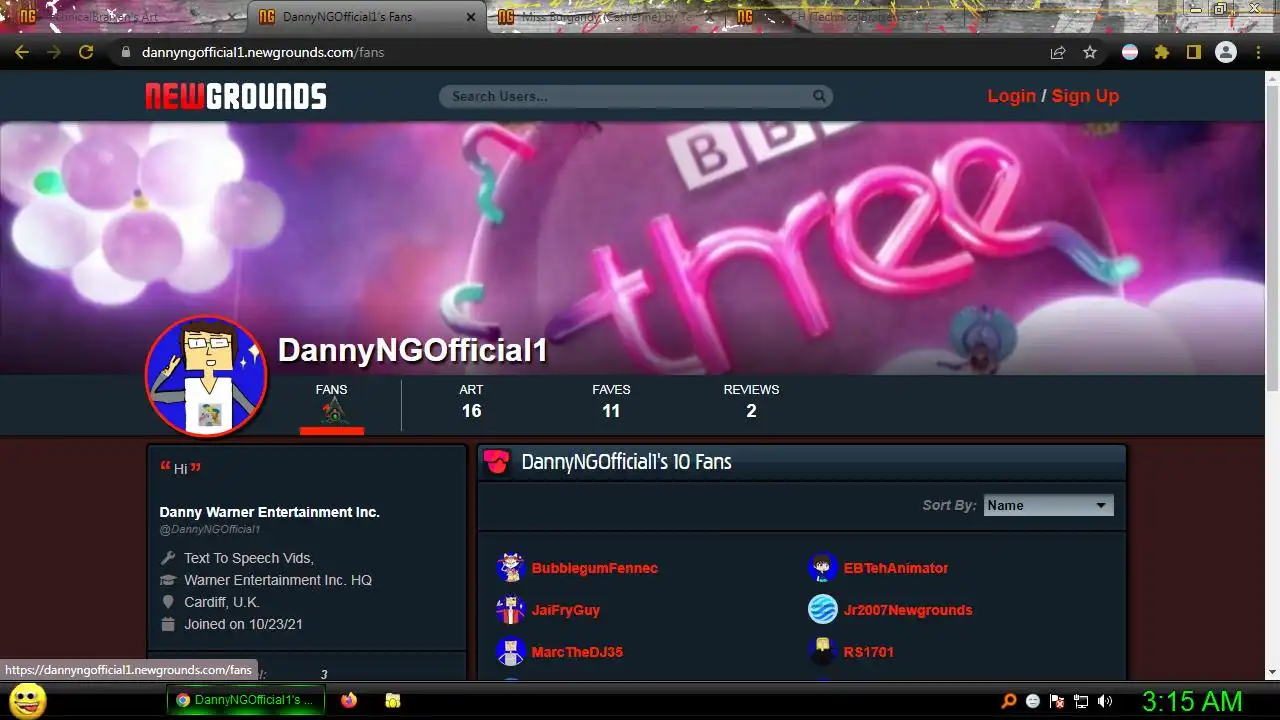
Task: Open EBTehAnimator's profile link
Action: [896, 568]
